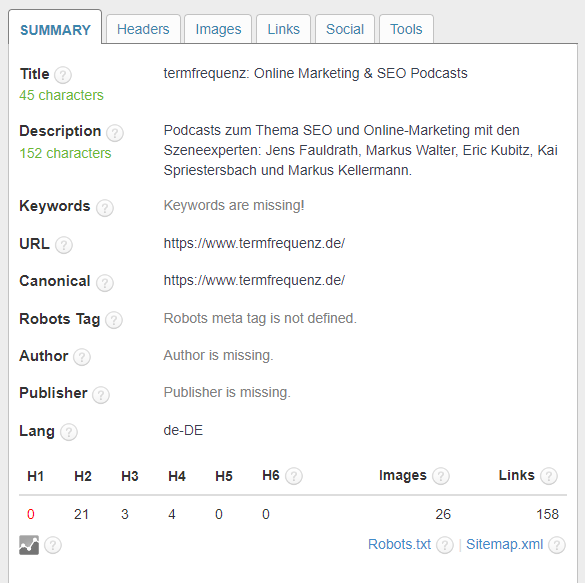The width and height of the screenshot is (585, 583).
Task: Open the Robots.txt link
Action: pyautogui.click(x=399, y=544)
